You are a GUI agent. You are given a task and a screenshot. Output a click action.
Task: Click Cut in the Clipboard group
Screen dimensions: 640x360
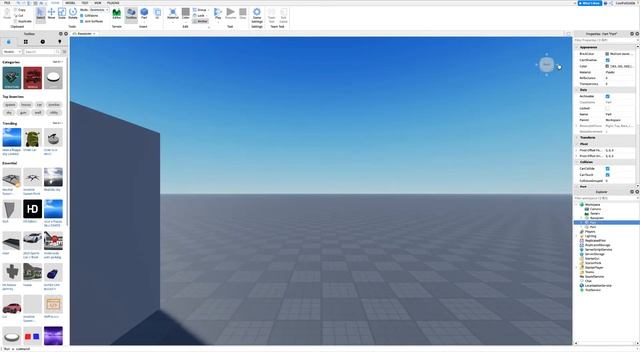[x=19, y=15]
